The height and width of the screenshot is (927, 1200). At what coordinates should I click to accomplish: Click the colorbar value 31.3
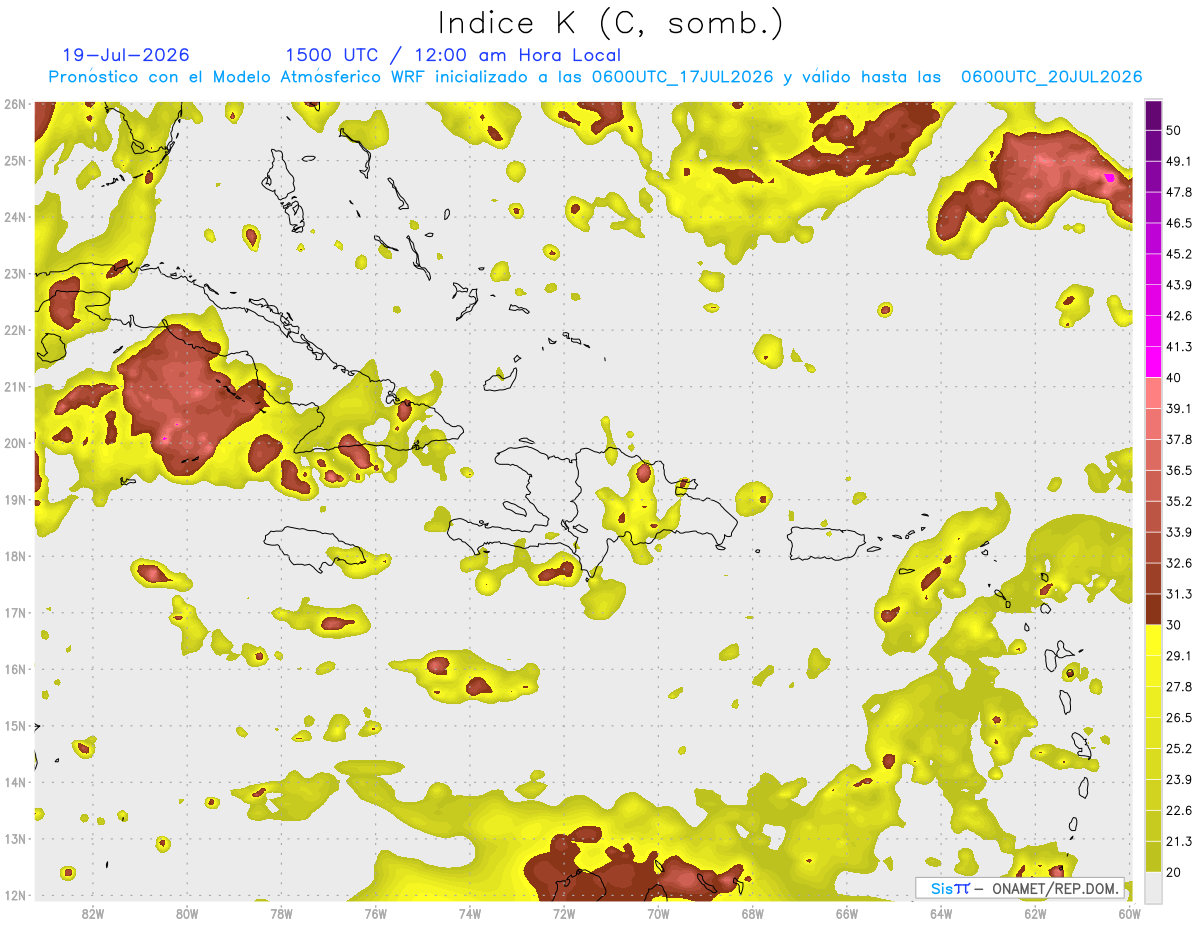tap(1178, 594)
